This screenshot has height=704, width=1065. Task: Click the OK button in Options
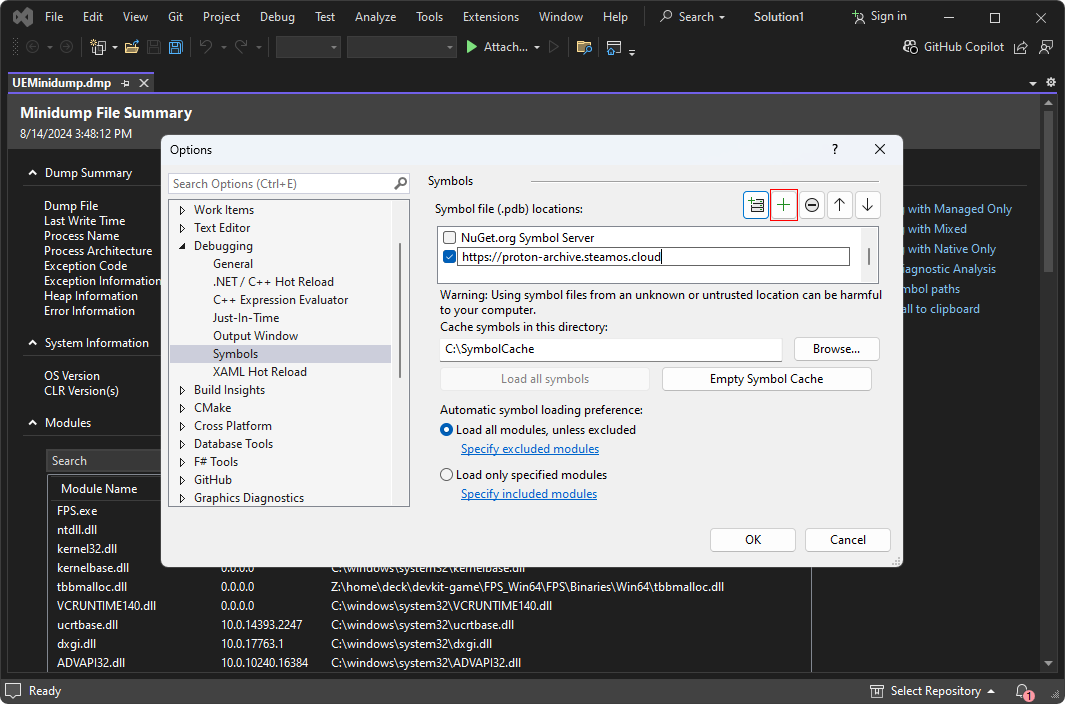point(753,540)
